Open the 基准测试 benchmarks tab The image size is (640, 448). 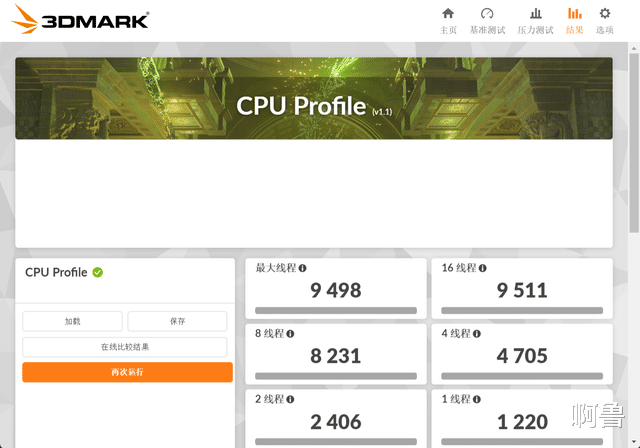coord(487,21)
